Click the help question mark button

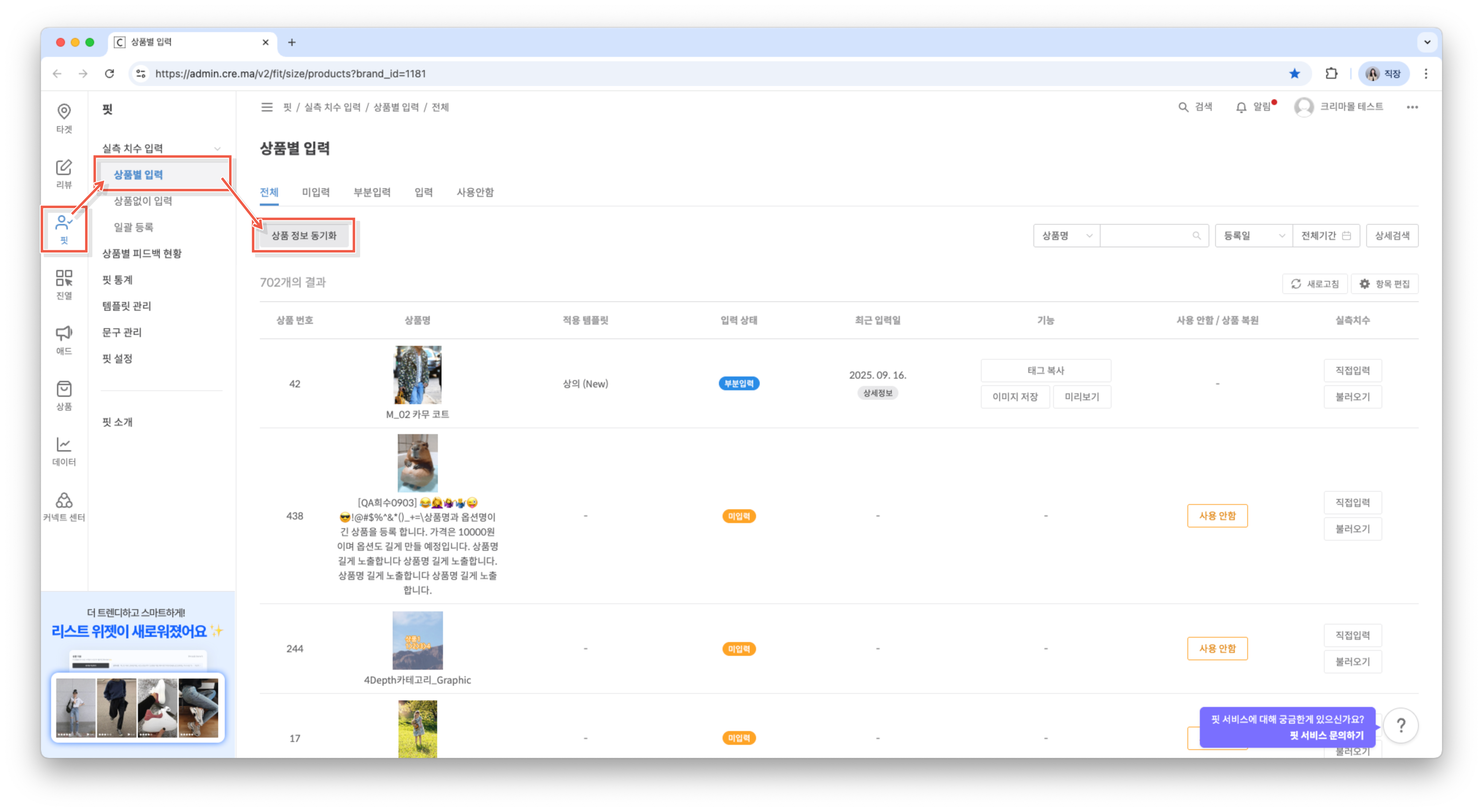tap(1401, 725)
